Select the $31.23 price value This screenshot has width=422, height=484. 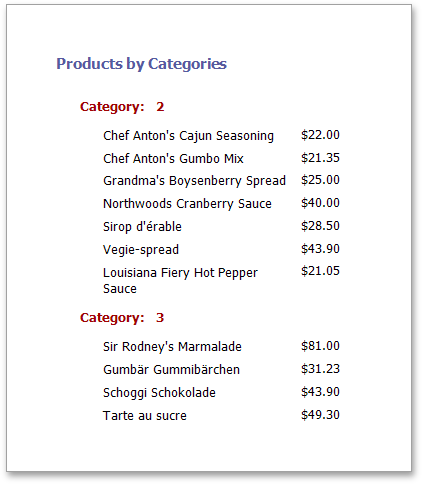click(x=320, y=369)
